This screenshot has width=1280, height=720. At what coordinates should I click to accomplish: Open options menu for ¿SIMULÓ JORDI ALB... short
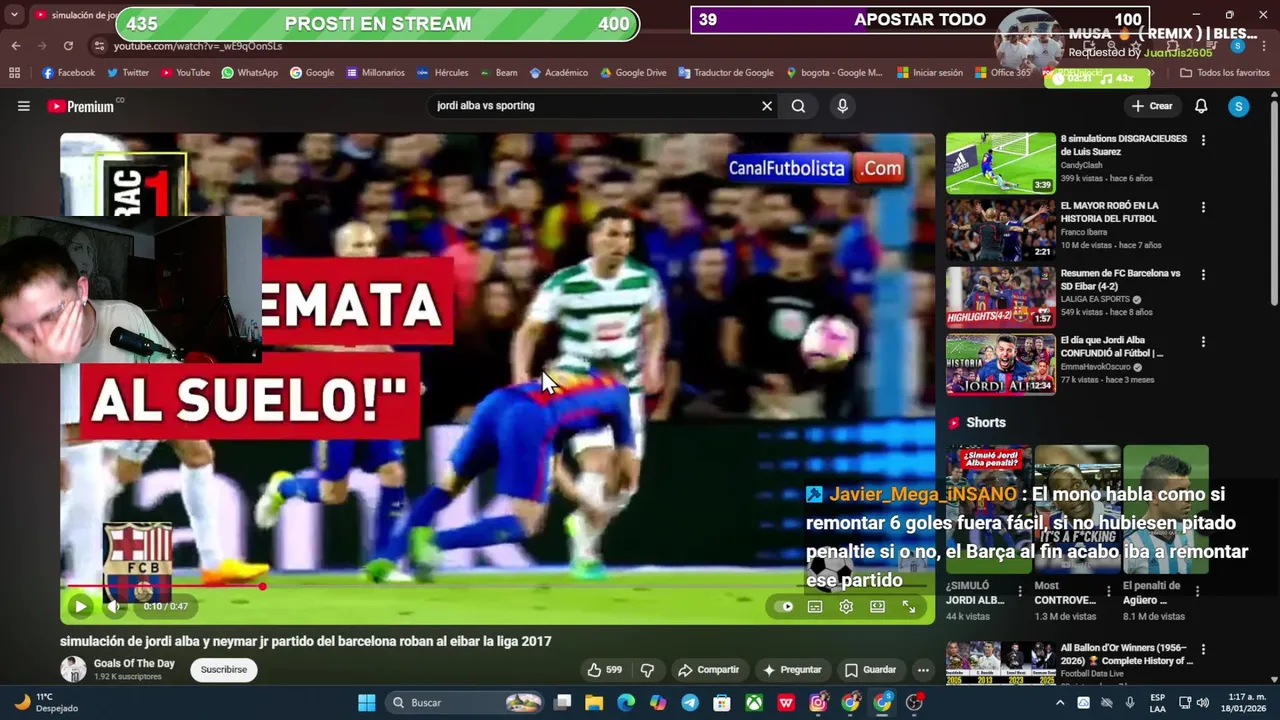tap(1020, 591)
